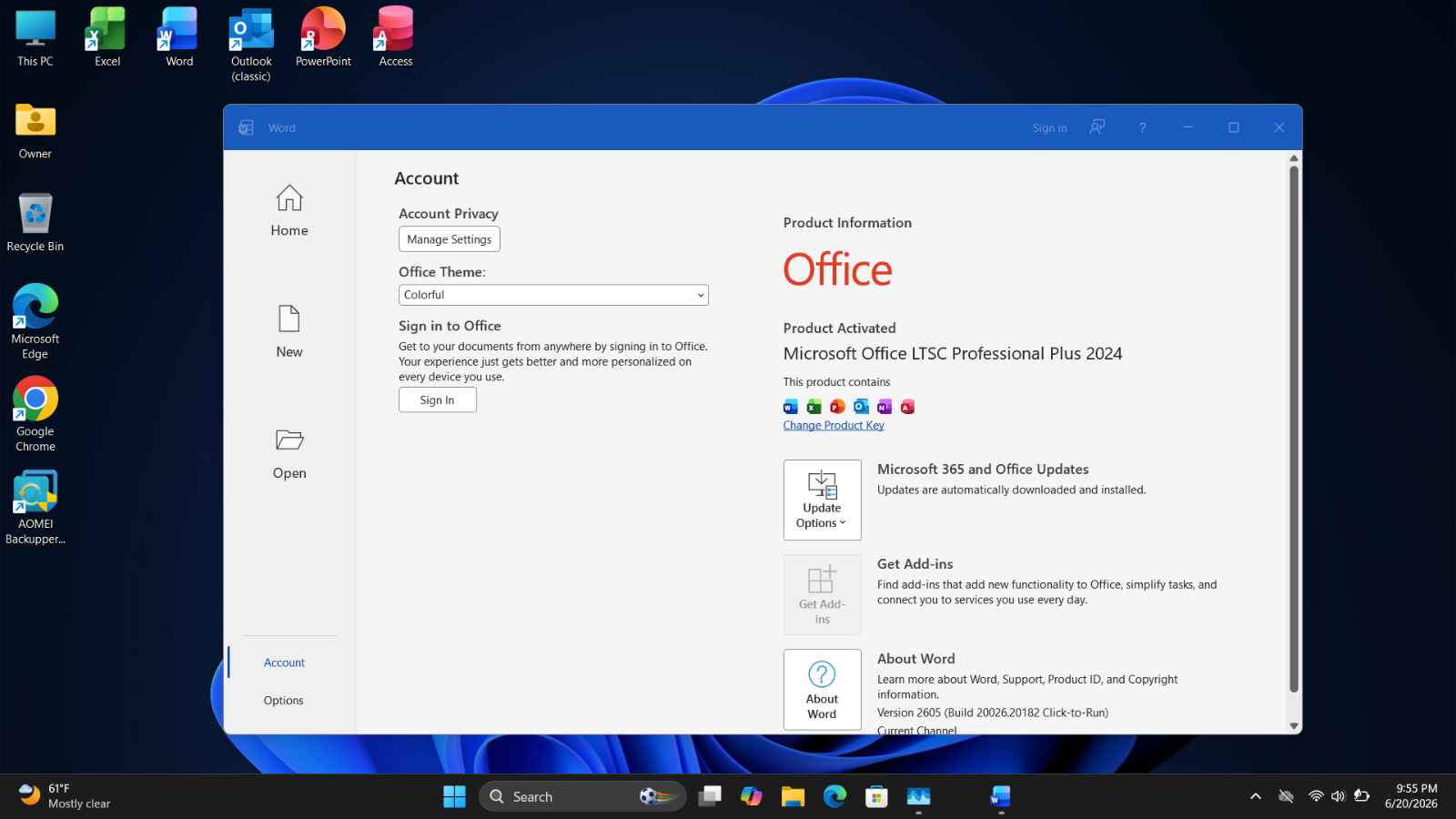The image size is (1456, 819).
Task: Open File Explorer on the taskbar
Action: [x=793, y=796]
